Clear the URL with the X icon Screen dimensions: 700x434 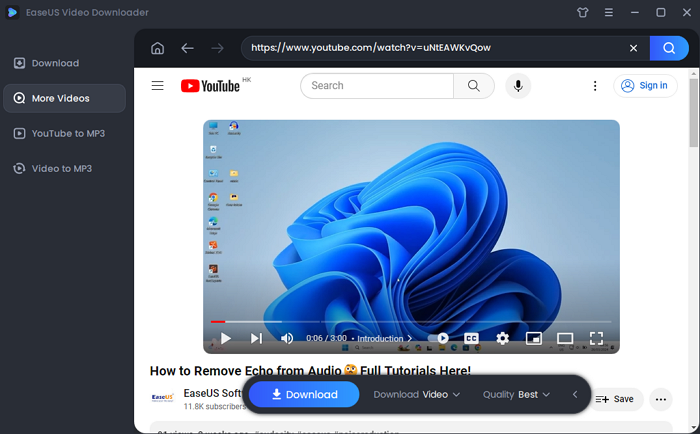click(x=633, y=48)
